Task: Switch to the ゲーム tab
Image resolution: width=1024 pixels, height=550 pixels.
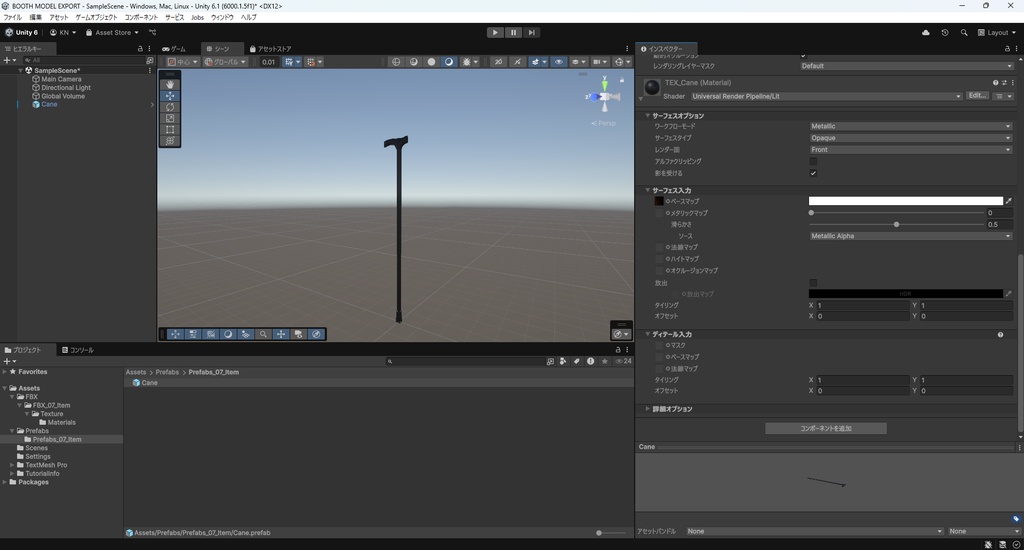Action: 174,48
